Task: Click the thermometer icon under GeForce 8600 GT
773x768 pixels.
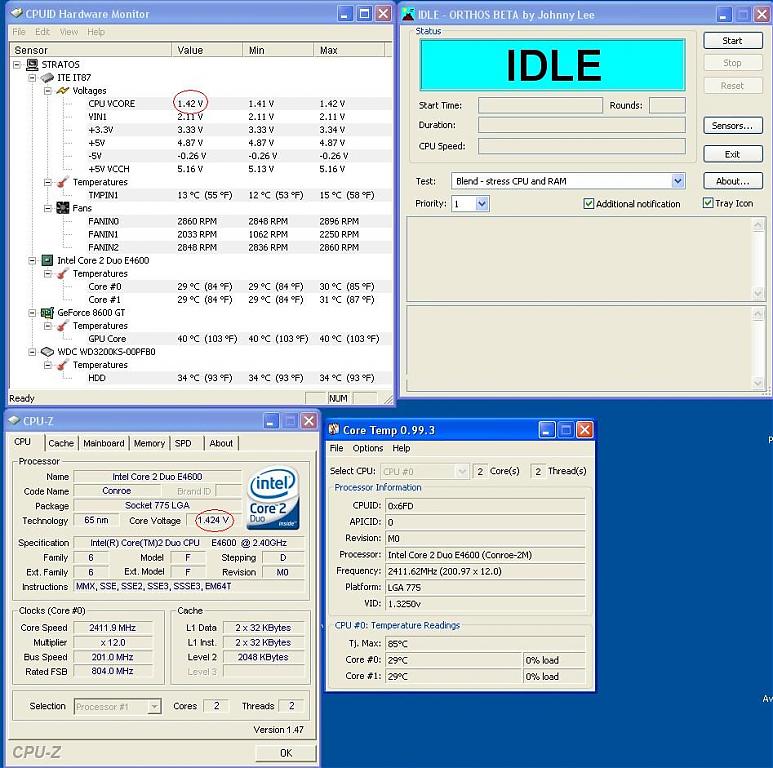Action: [63, 326]
